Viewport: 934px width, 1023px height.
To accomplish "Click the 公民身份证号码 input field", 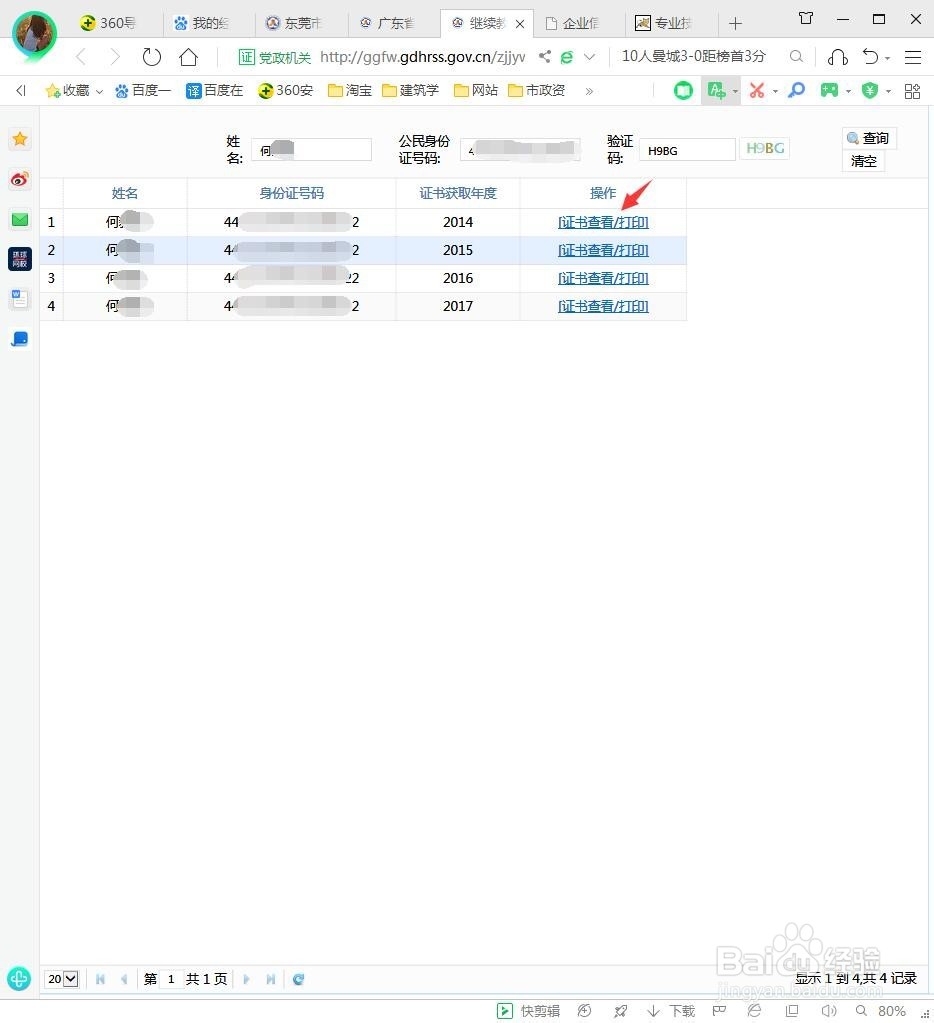I will click(520, 149).
